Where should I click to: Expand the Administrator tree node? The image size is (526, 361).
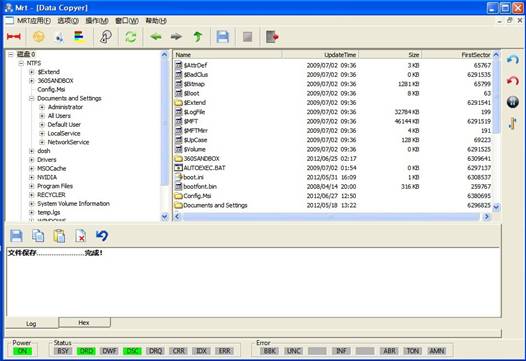tap(42, 107)
